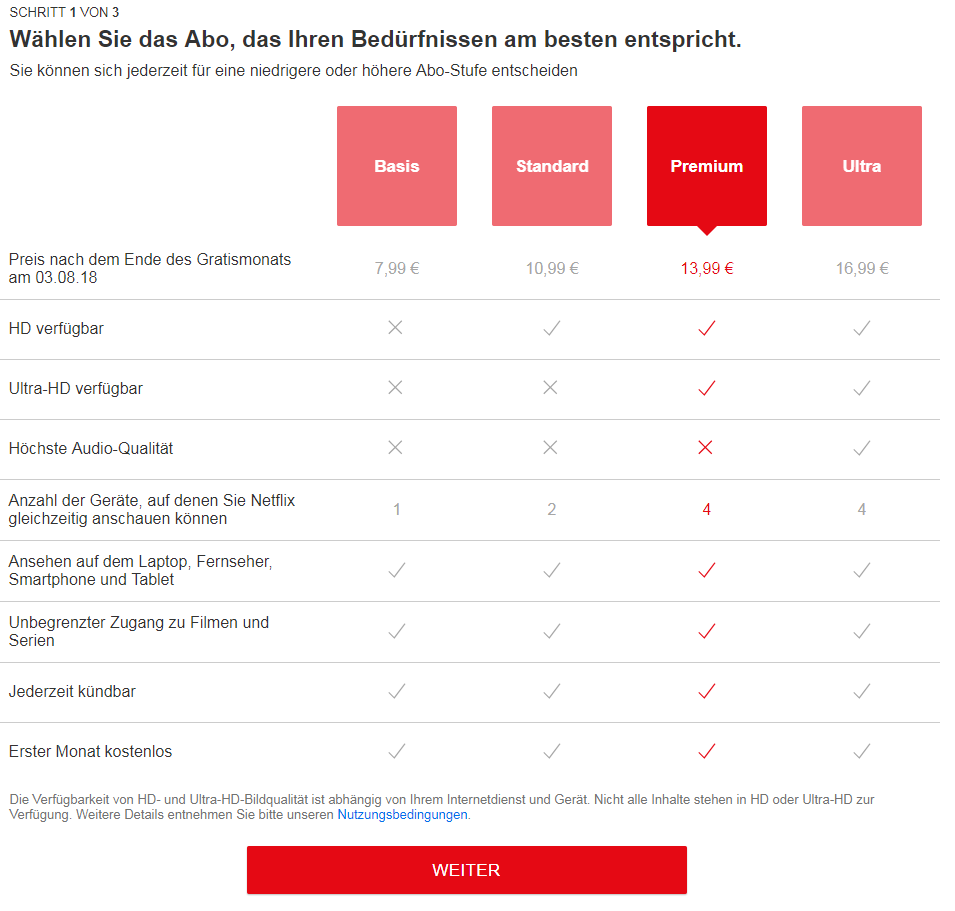Click red Premium checkmark for Ultra-HD verfügbar
This screenshot has width=955, height=911.
pos(707,388)
